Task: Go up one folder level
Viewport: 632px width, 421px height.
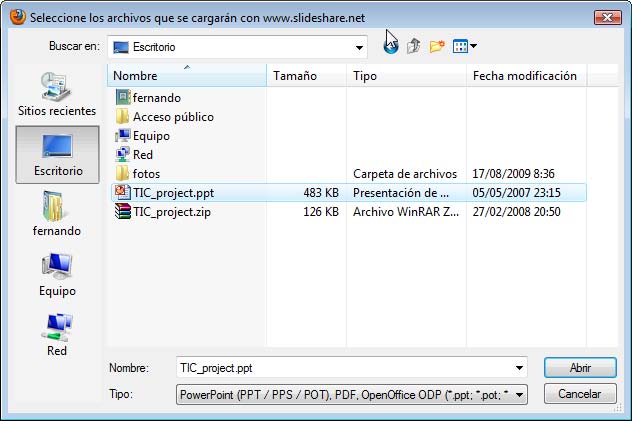Action: 414,46
